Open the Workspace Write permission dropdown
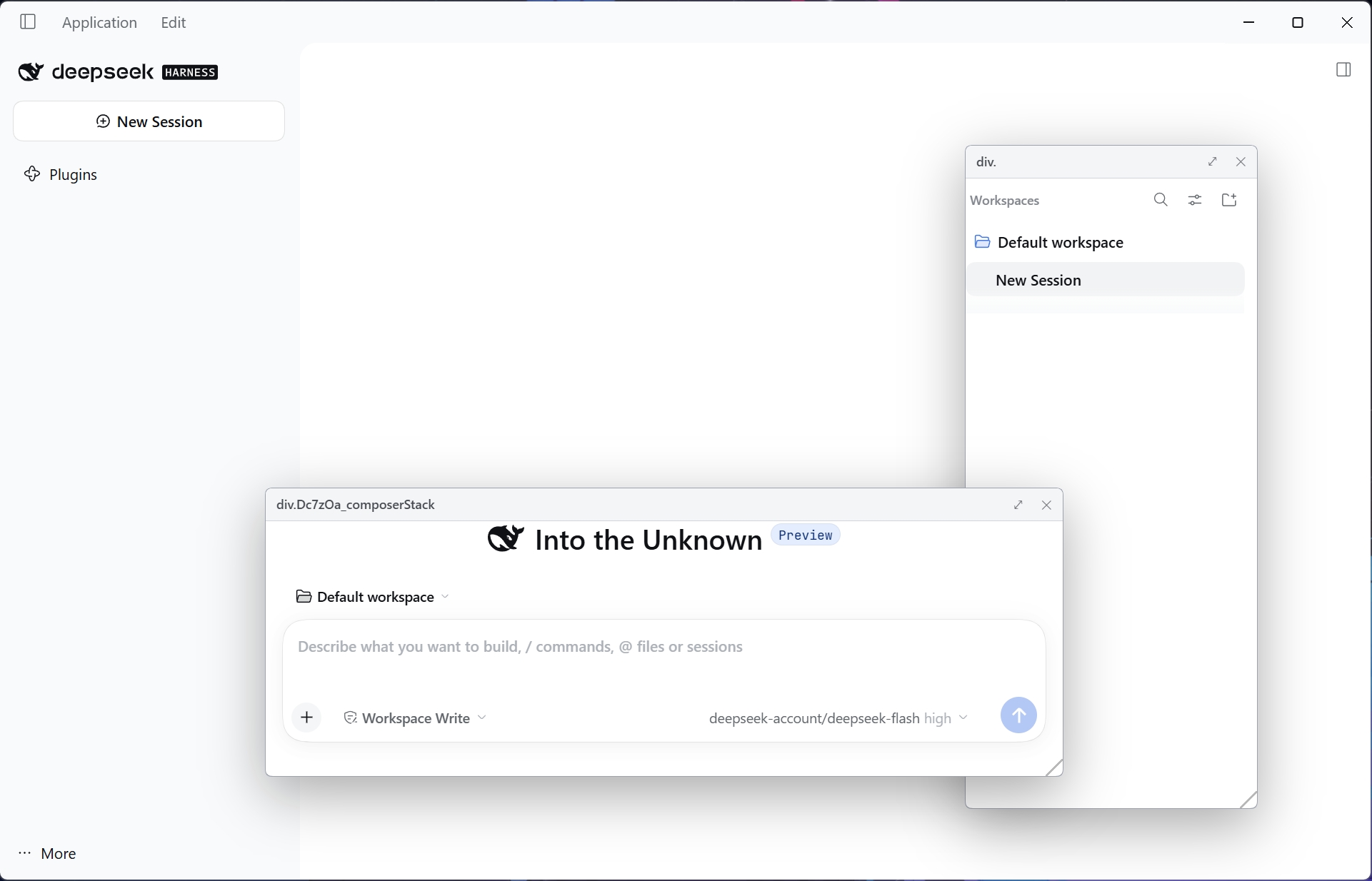The image size is (1372, 881). pos(415,718)
